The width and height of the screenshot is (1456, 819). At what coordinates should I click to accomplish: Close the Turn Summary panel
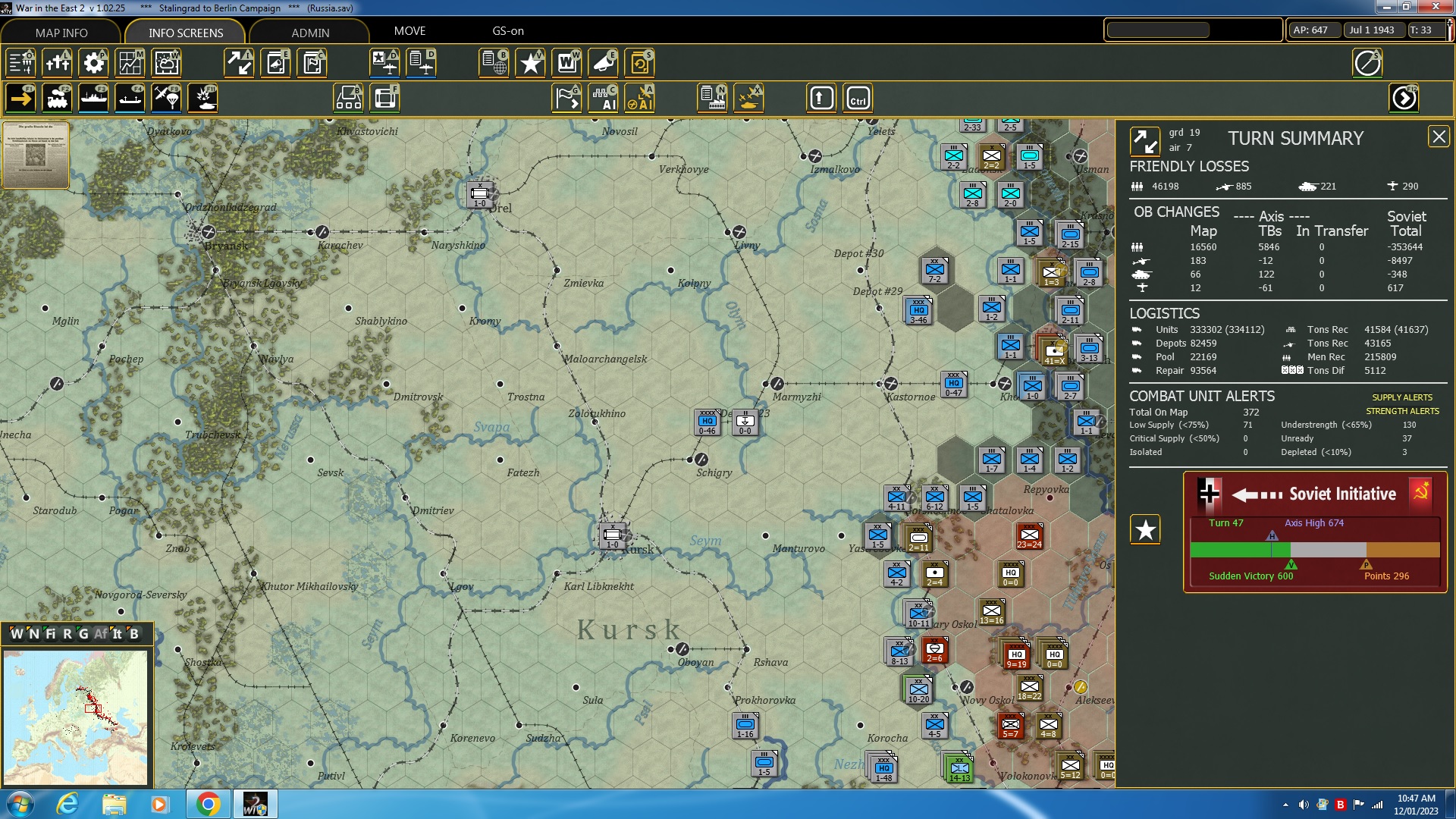point(1439,136)
